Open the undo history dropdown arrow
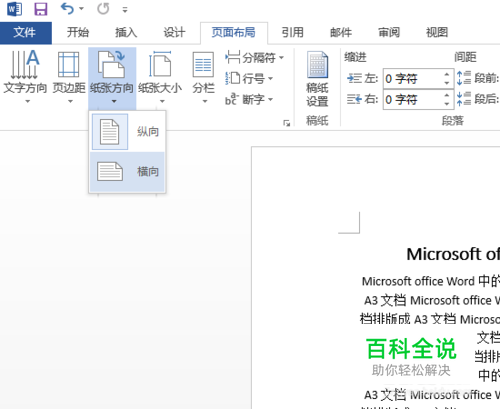 (82, 9)
